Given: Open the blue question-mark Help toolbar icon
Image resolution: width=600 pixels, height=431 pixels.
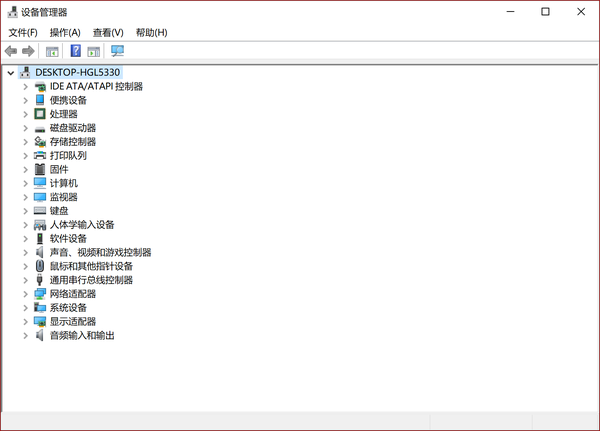Looking at the screenshot, I should coord(76,51).
